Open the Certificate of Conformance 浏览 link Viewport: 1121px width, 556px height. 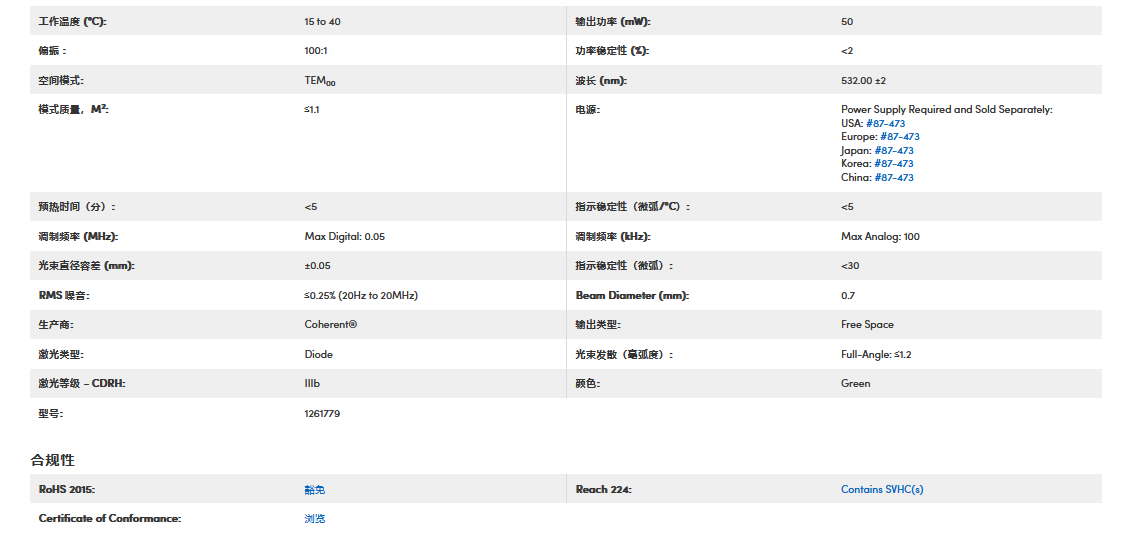[x=315, y=519]
